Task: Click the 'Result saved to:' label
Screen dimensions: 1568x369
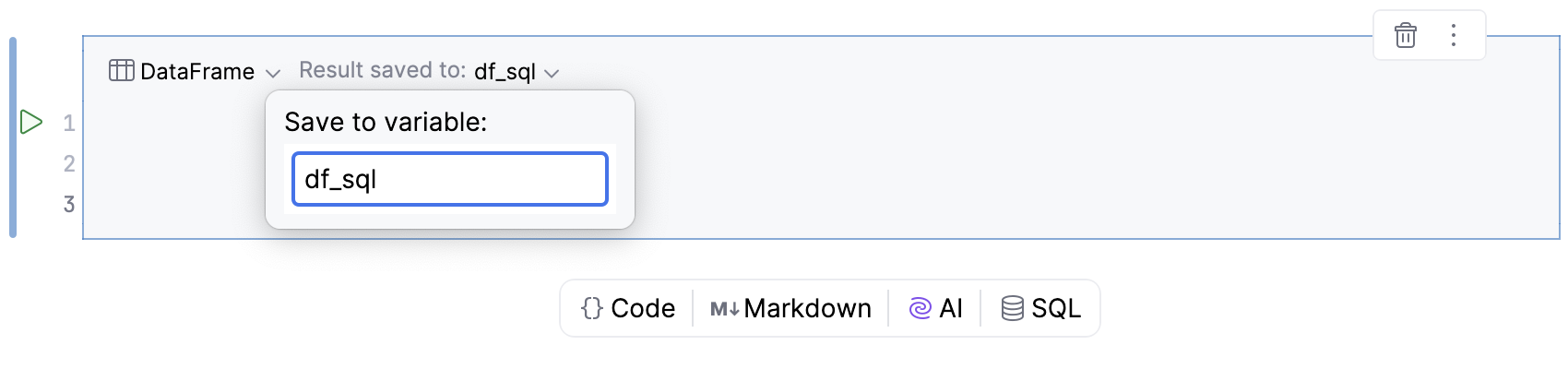Action: click(x=382, y=71)
